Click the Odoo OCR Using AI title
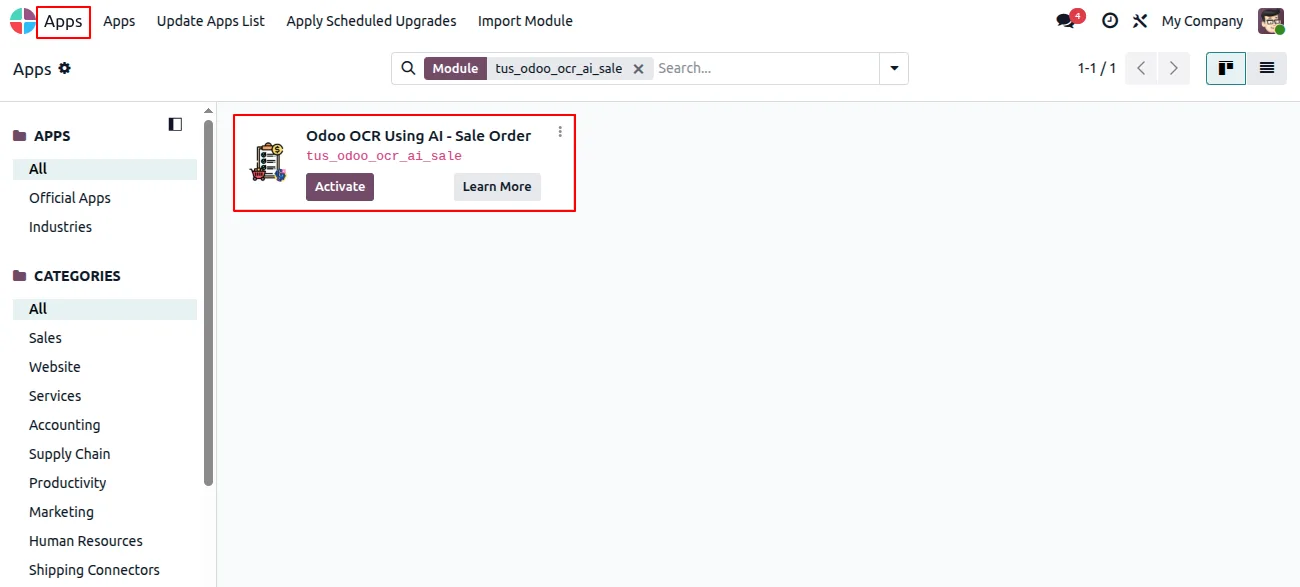Viewport: 1300px width, 587px height. pyautogui.click(x=419, y=136)
